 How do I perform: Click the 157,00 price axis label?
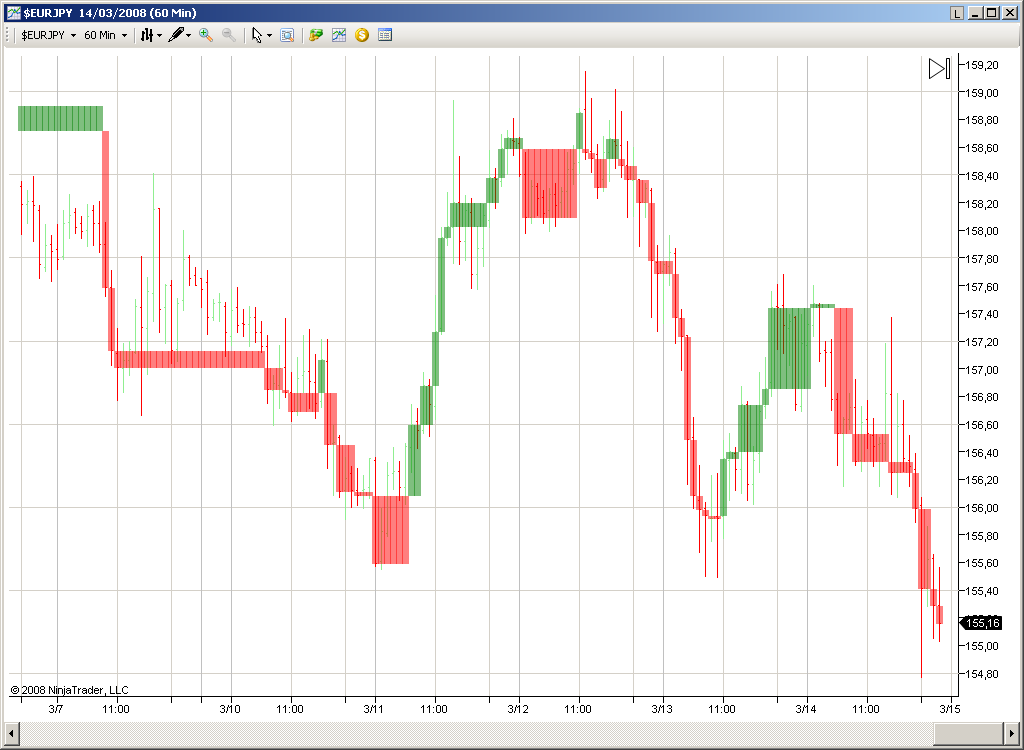click(x=982, y=369)
